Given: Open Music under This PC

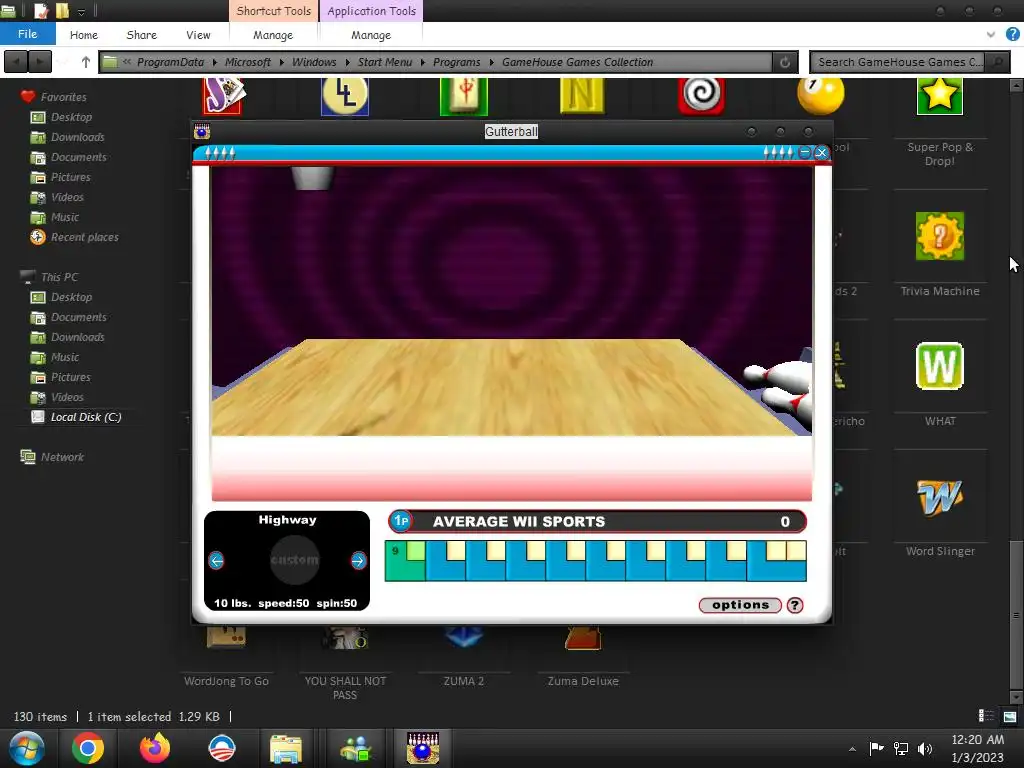Looking at the screenshot, I should 65,357.
